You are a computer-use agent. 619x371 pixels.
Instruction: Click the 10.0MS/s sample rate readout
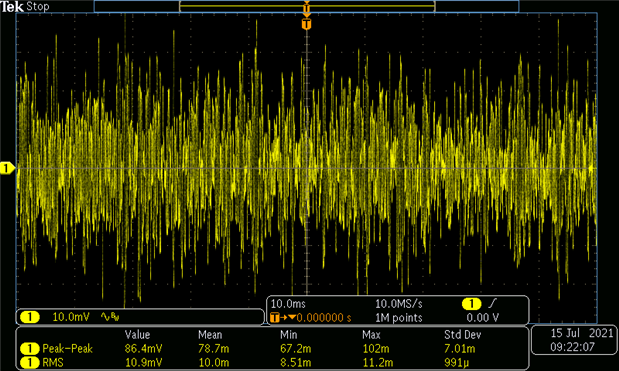click(399, 304)
